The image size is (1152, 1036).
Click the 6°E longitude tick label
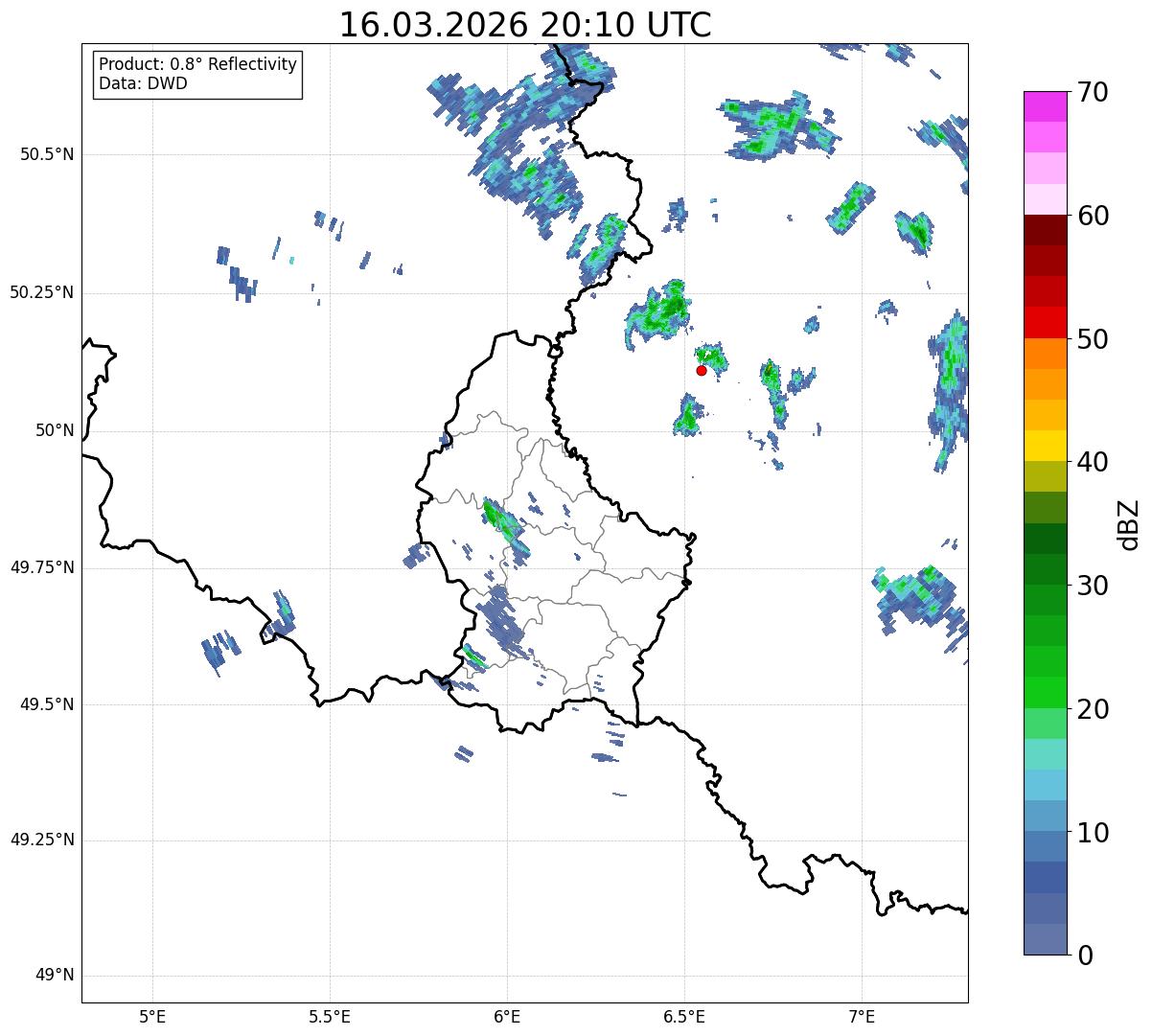[x=507, y=1017]
